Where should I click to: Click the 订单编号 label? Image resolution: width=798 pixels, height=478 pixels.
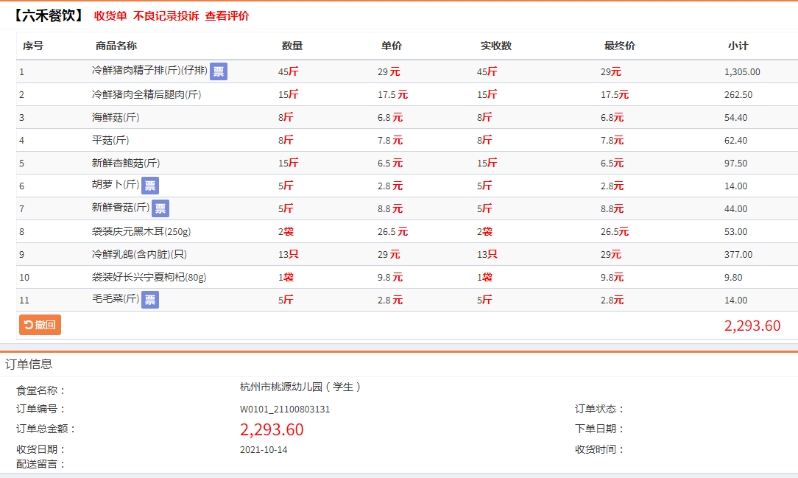click(41, 409)
